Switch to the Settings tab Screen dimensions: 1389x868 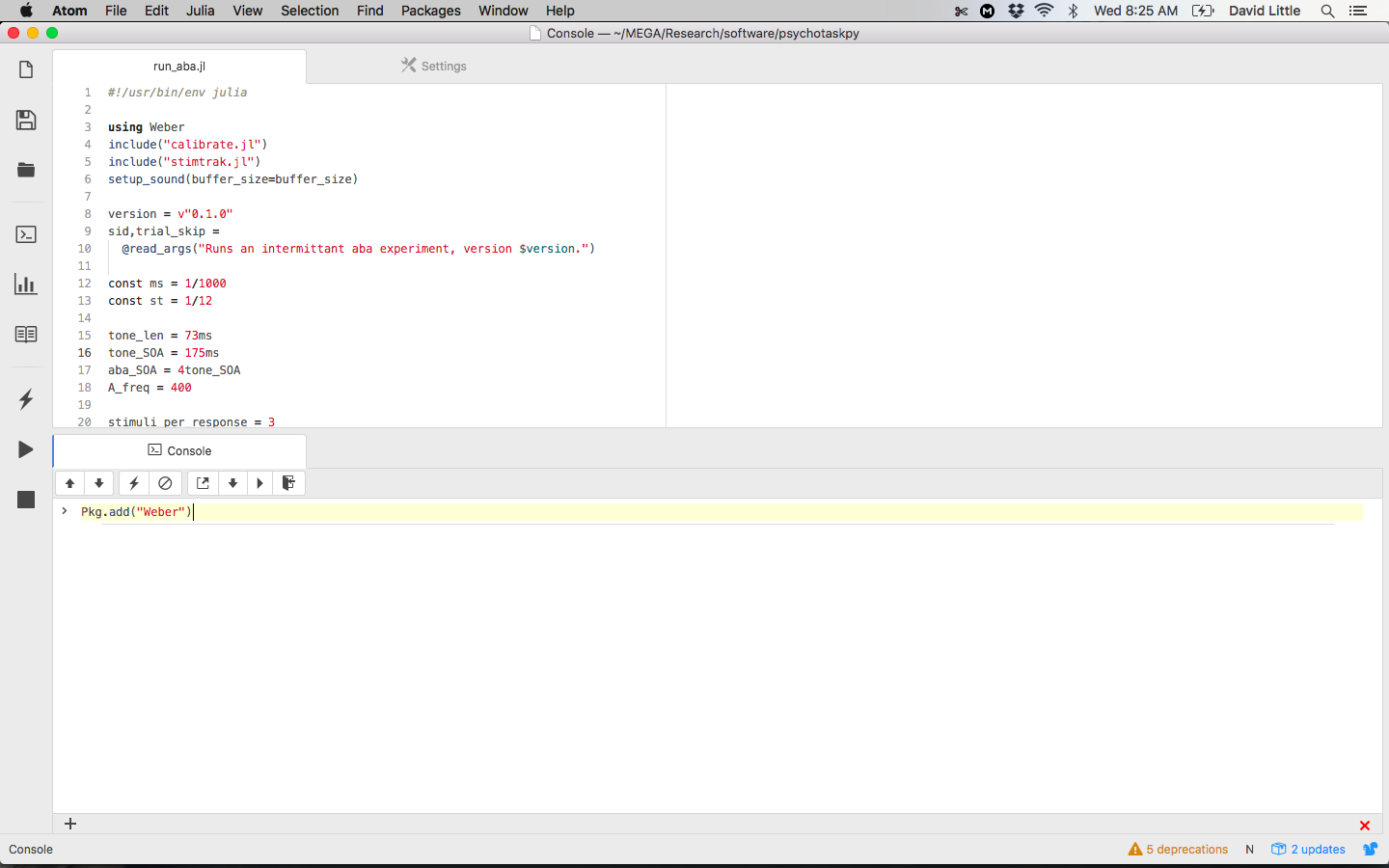pyautogui.click(x=434, y=67)
